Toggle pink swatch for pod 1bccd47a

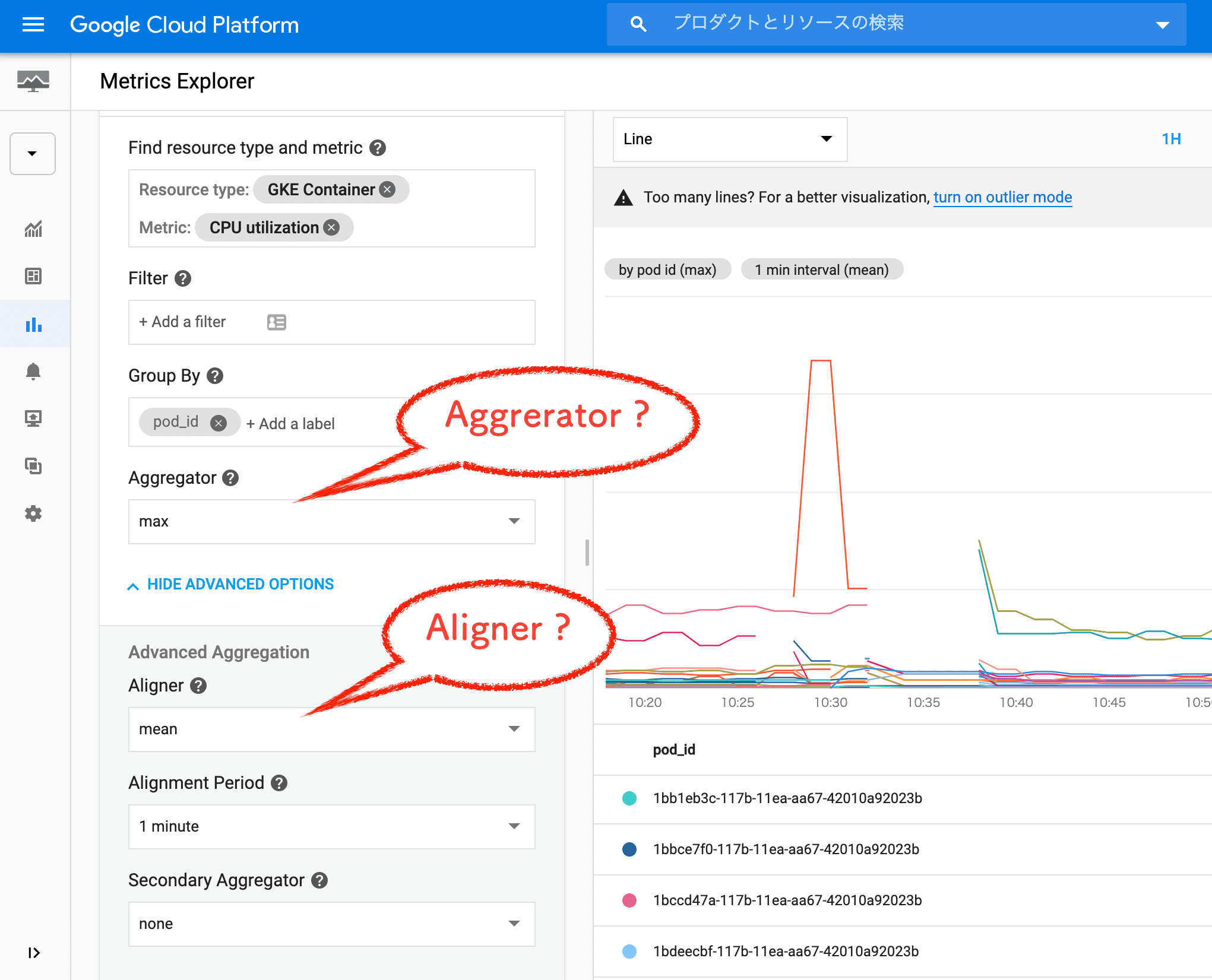[x=629, y=900]
